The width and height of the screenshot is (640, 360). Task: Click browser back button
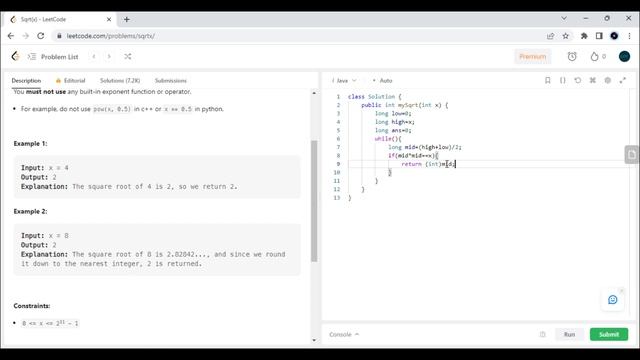11,36
